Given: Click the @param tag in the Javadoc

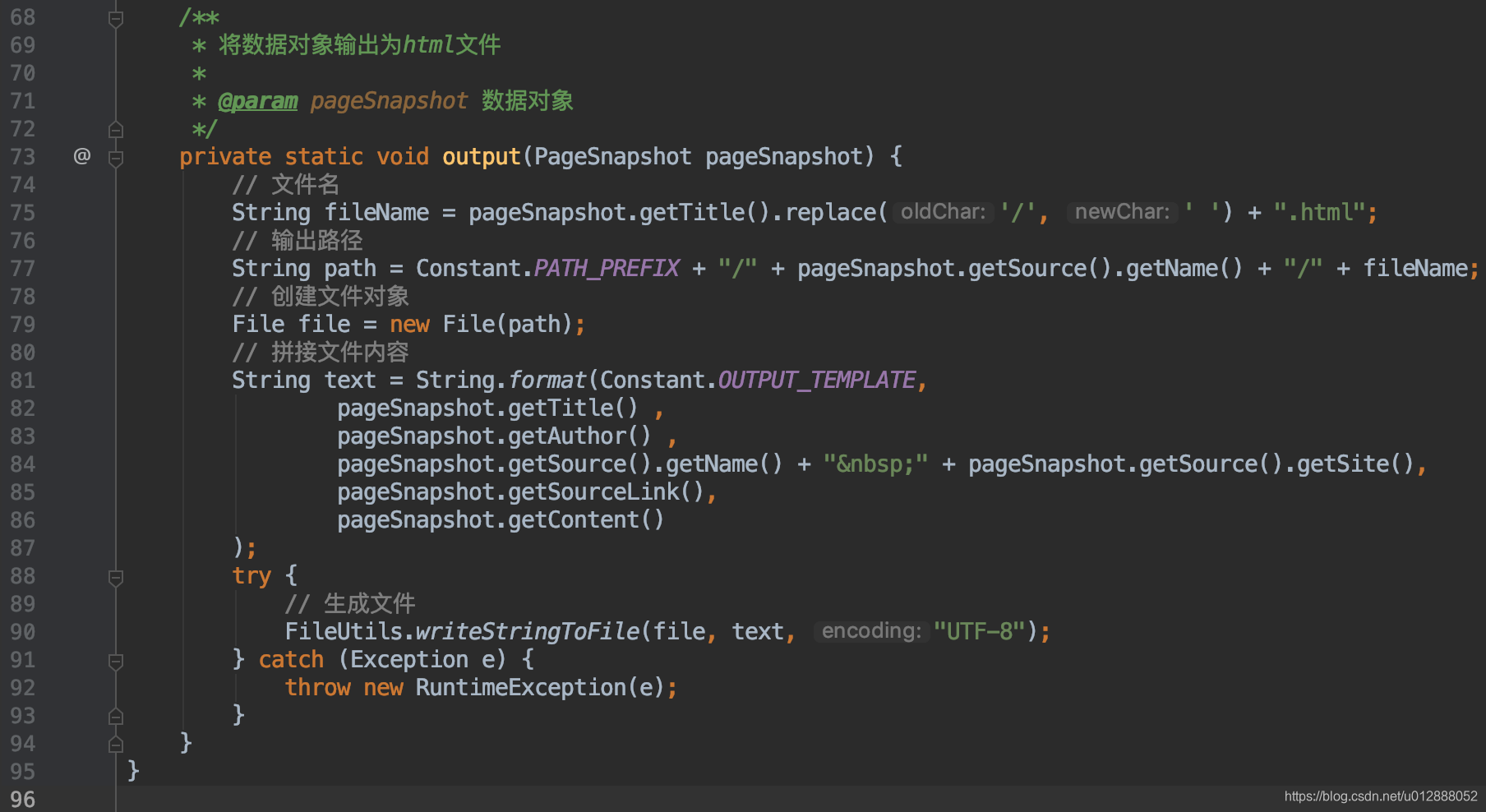Looking at the screenshot, I should click(258, 101).
